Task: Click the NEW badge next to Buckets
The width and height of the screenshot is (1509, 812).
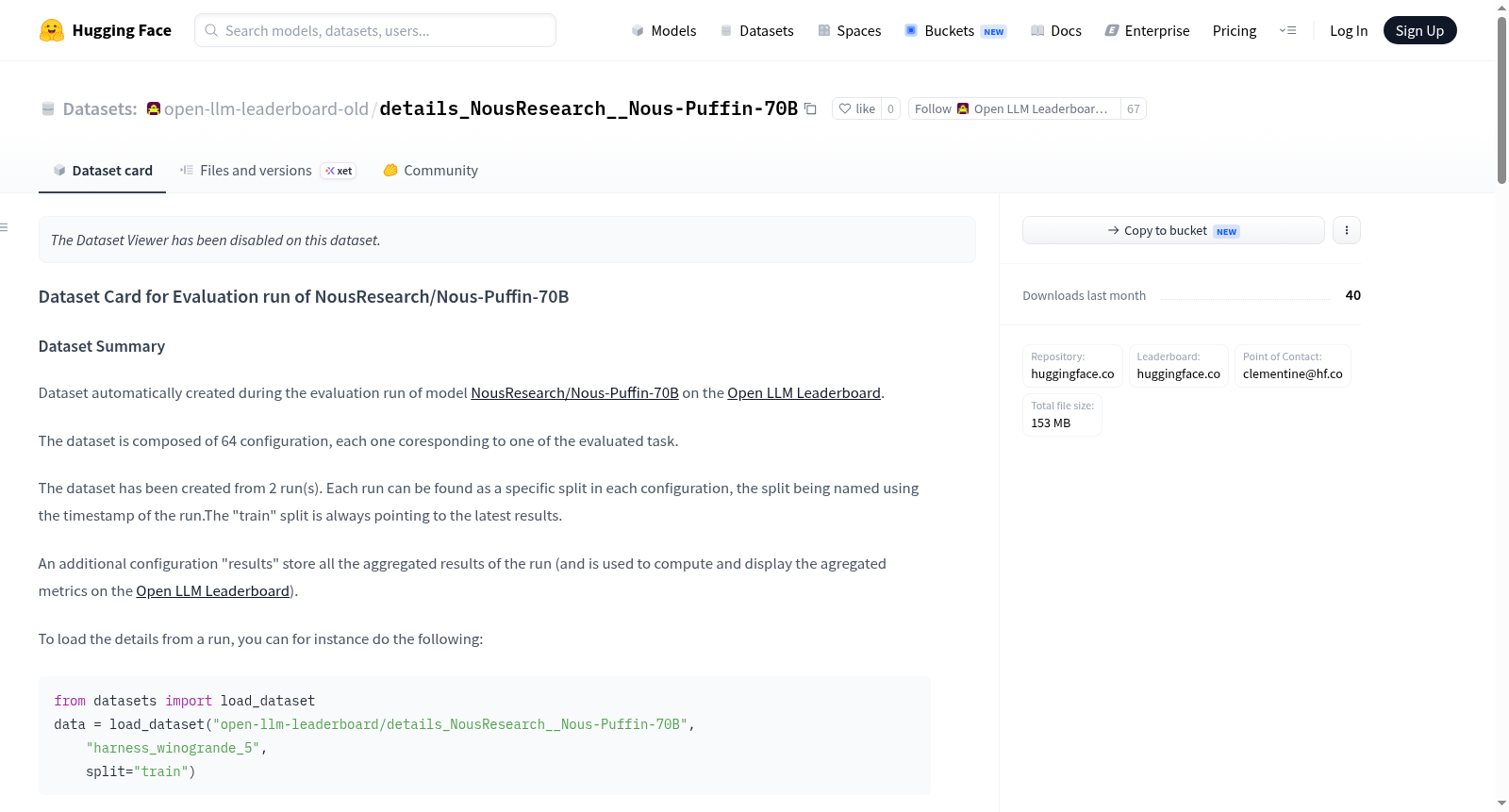Action: (x=994, y=31)
